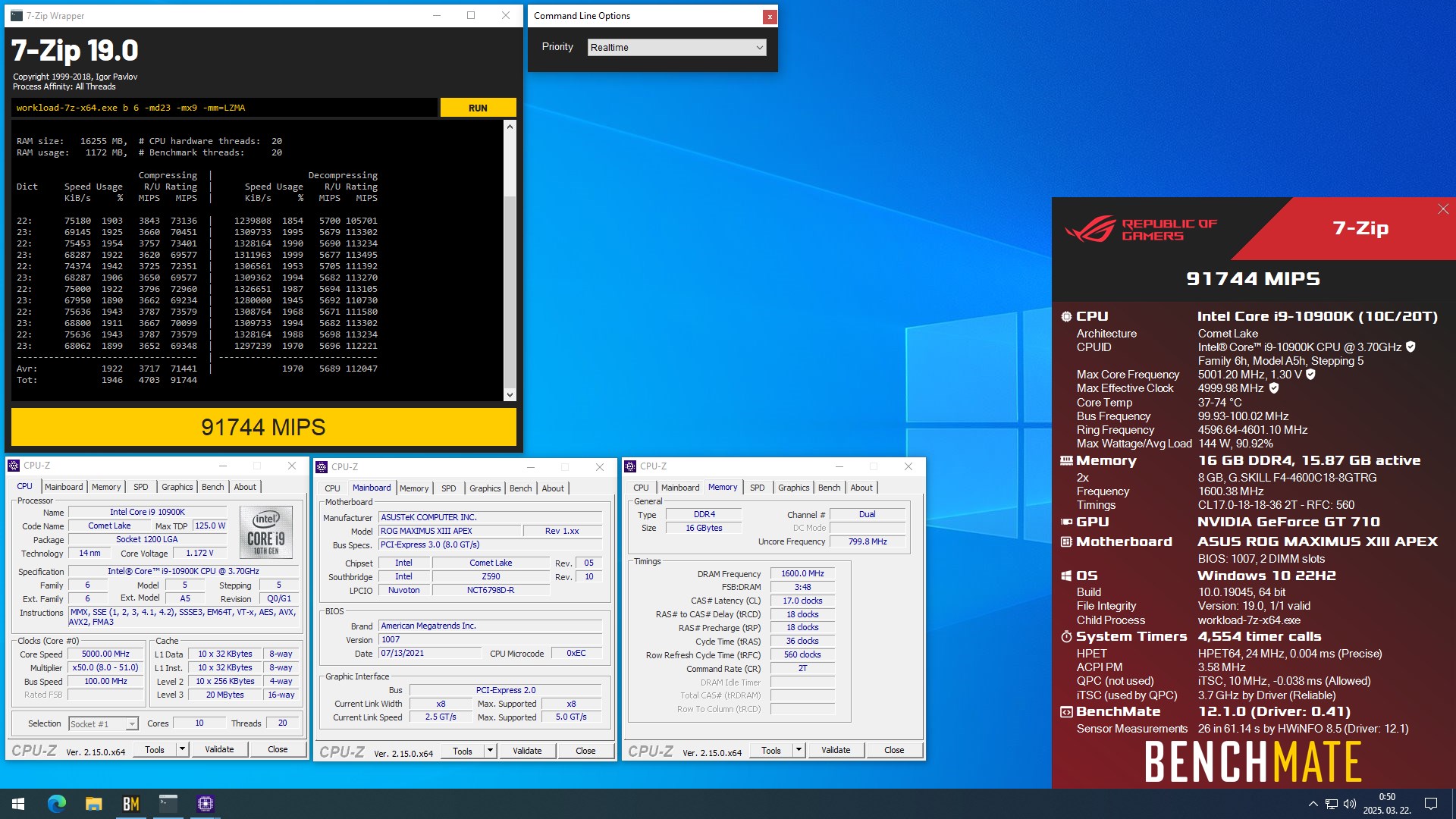Click the BenchMate Motherboard section icon
Viewport: 1456px width, 819px height.
point(1066,542)
